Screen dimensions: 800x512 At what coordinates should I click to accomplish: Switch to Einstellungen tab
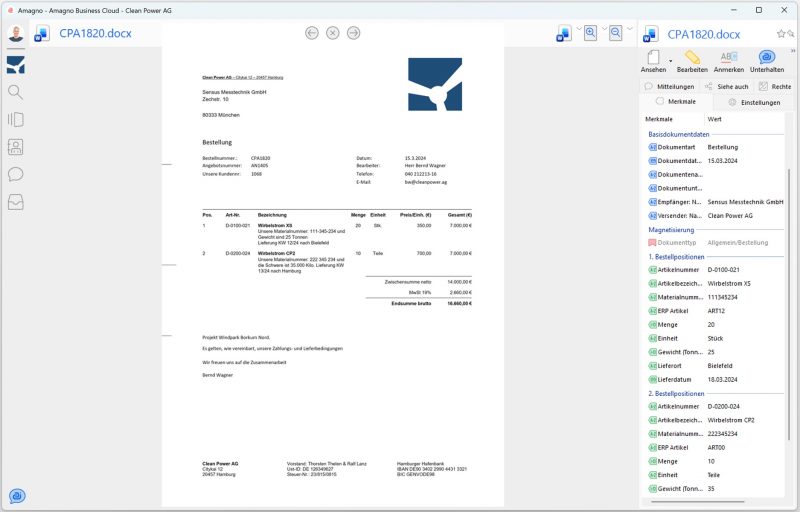[754, 103]
